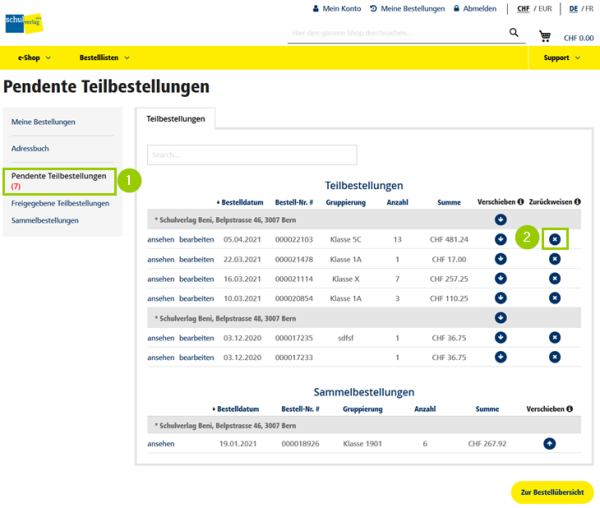This screenshot has width=600, height=508.
Task: Release collective order 000018926 with the up arrow
Action: click(550, 443)
